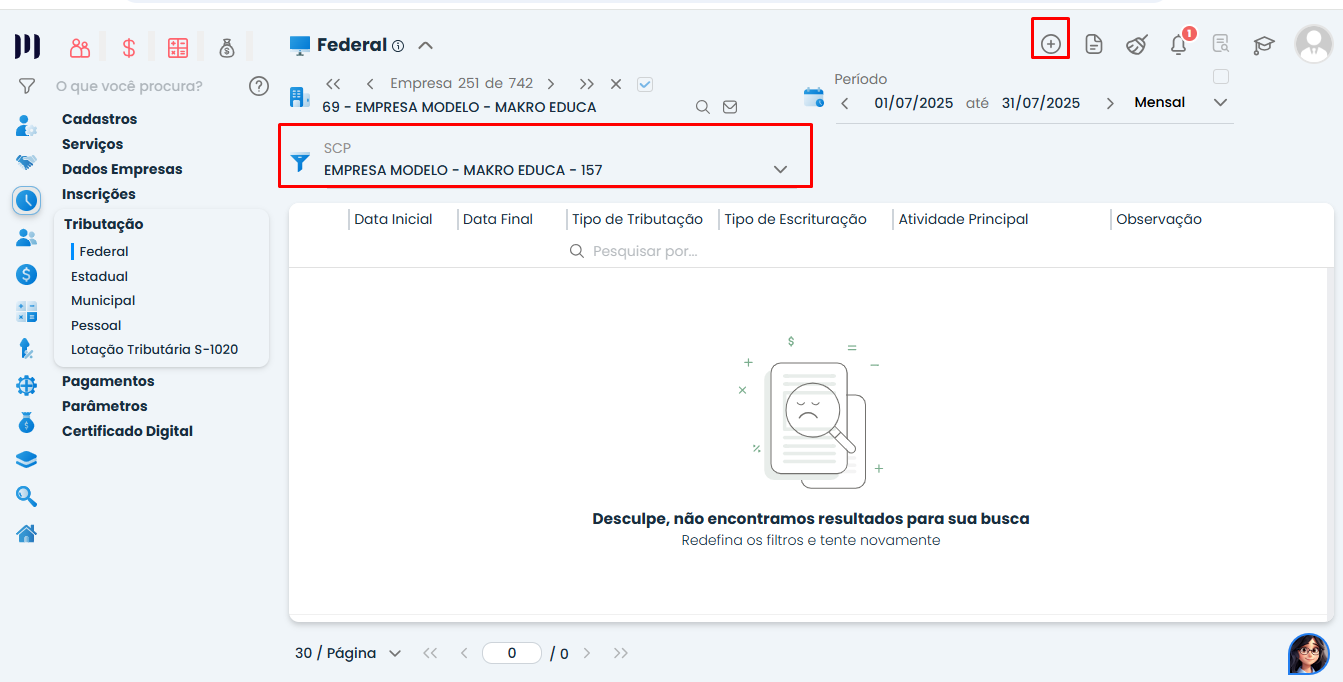Open the red calculator module icon
1343x682 pixels.
[x=178, y=47]
